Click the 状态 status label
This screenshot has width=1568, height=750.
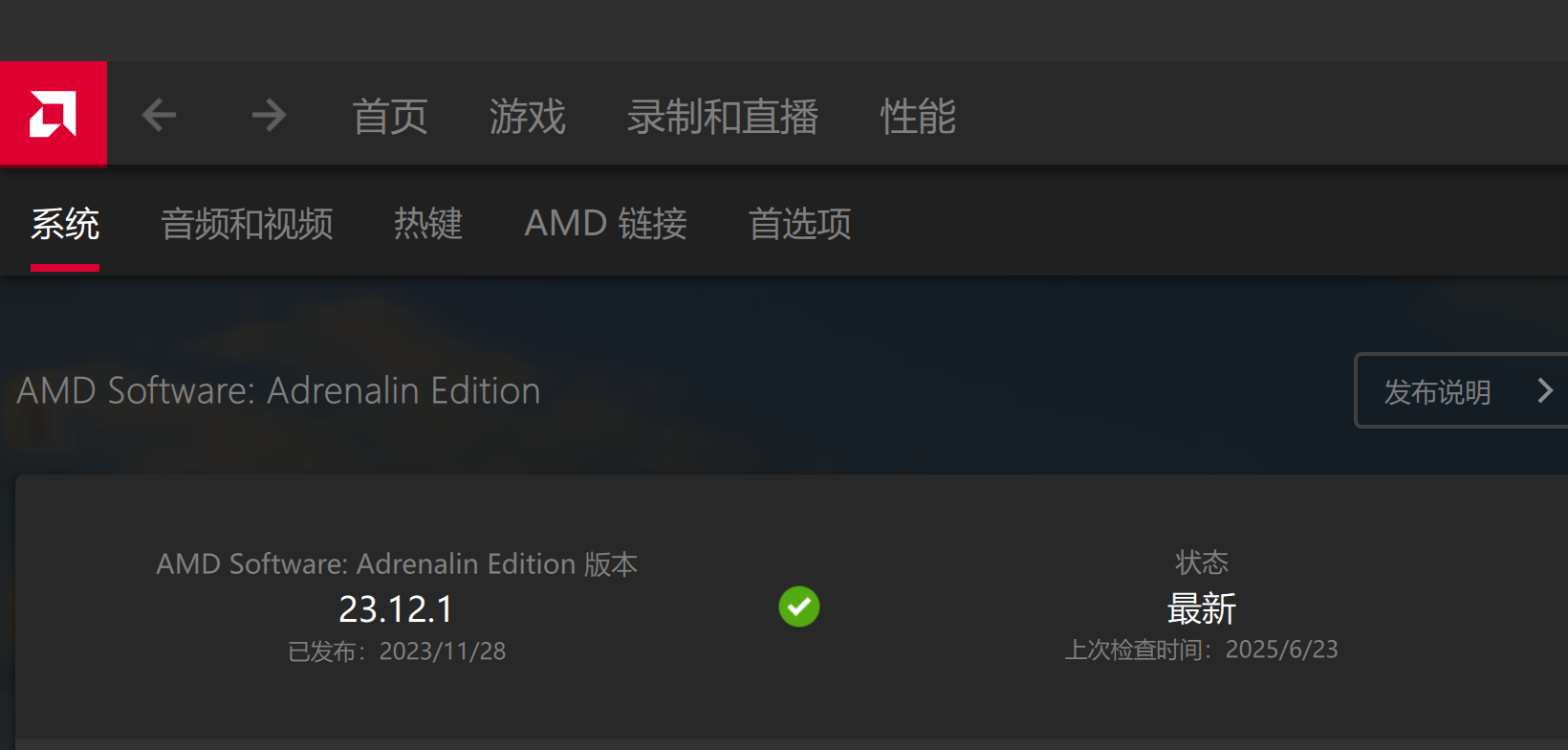click(1201, 562)
